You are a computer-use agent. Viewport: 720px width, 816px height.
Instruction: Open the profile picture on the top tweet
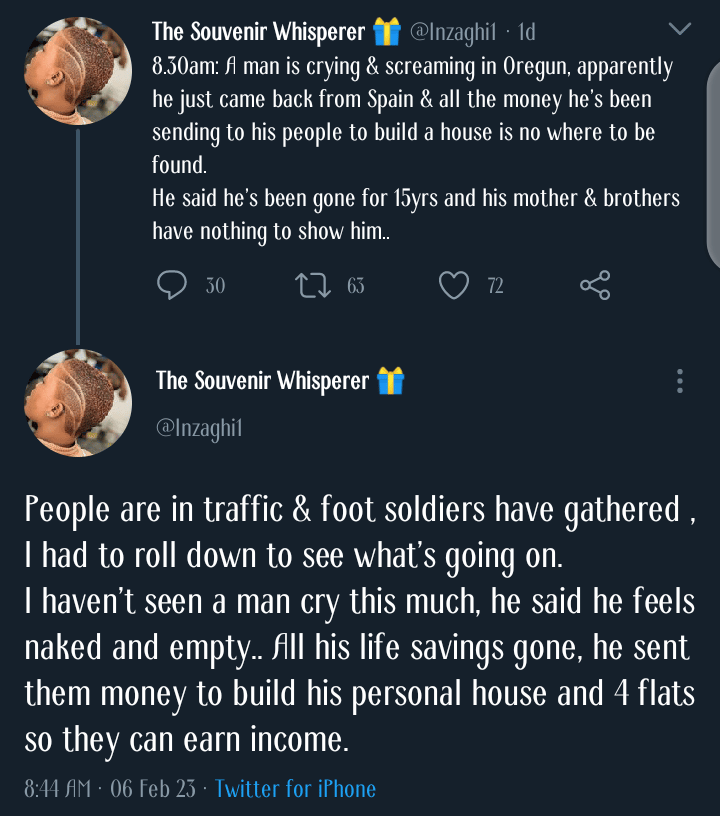pos(78,71)
